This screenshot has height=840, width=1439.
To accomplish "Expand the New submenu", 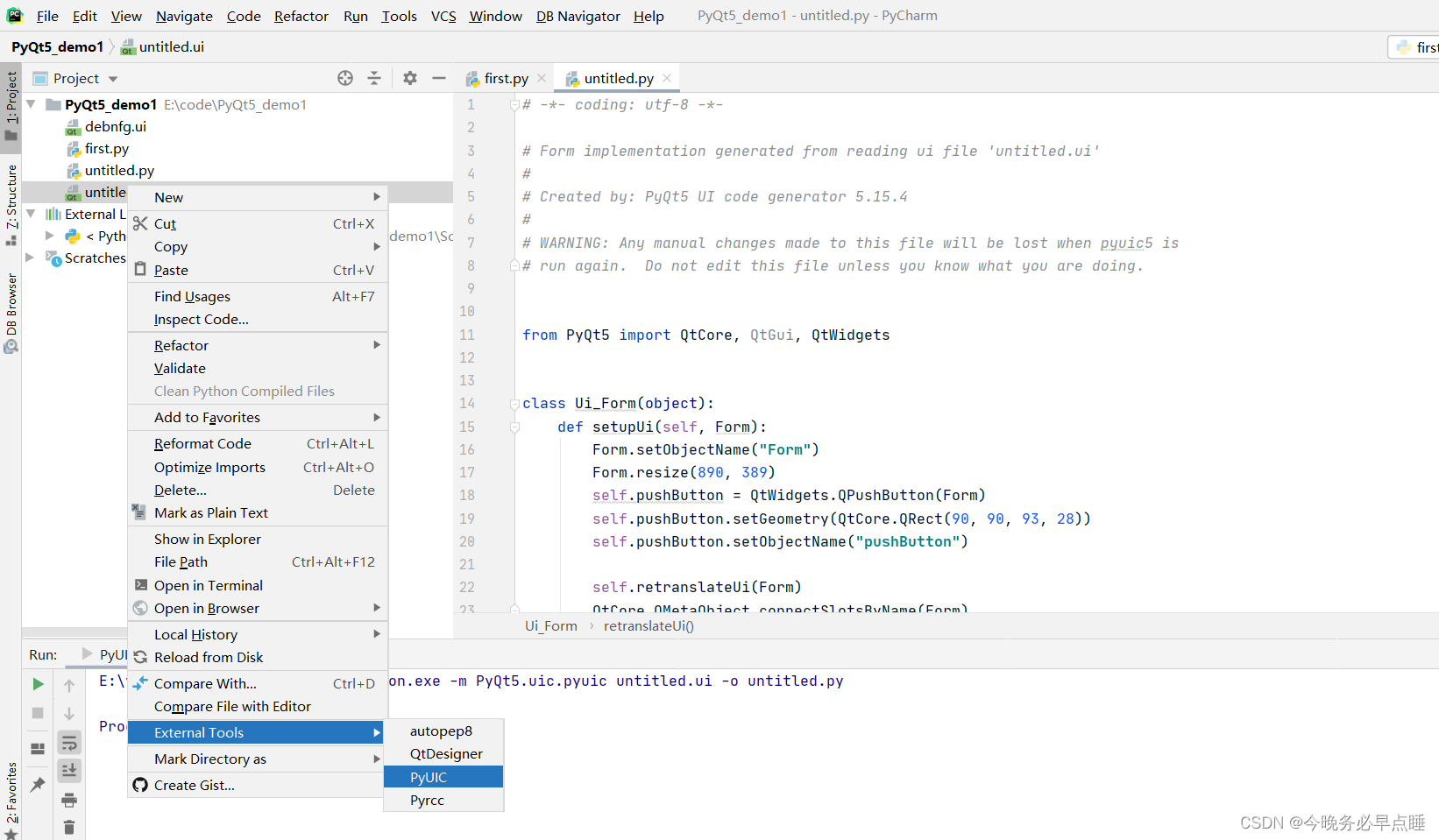I will point(258,197).
